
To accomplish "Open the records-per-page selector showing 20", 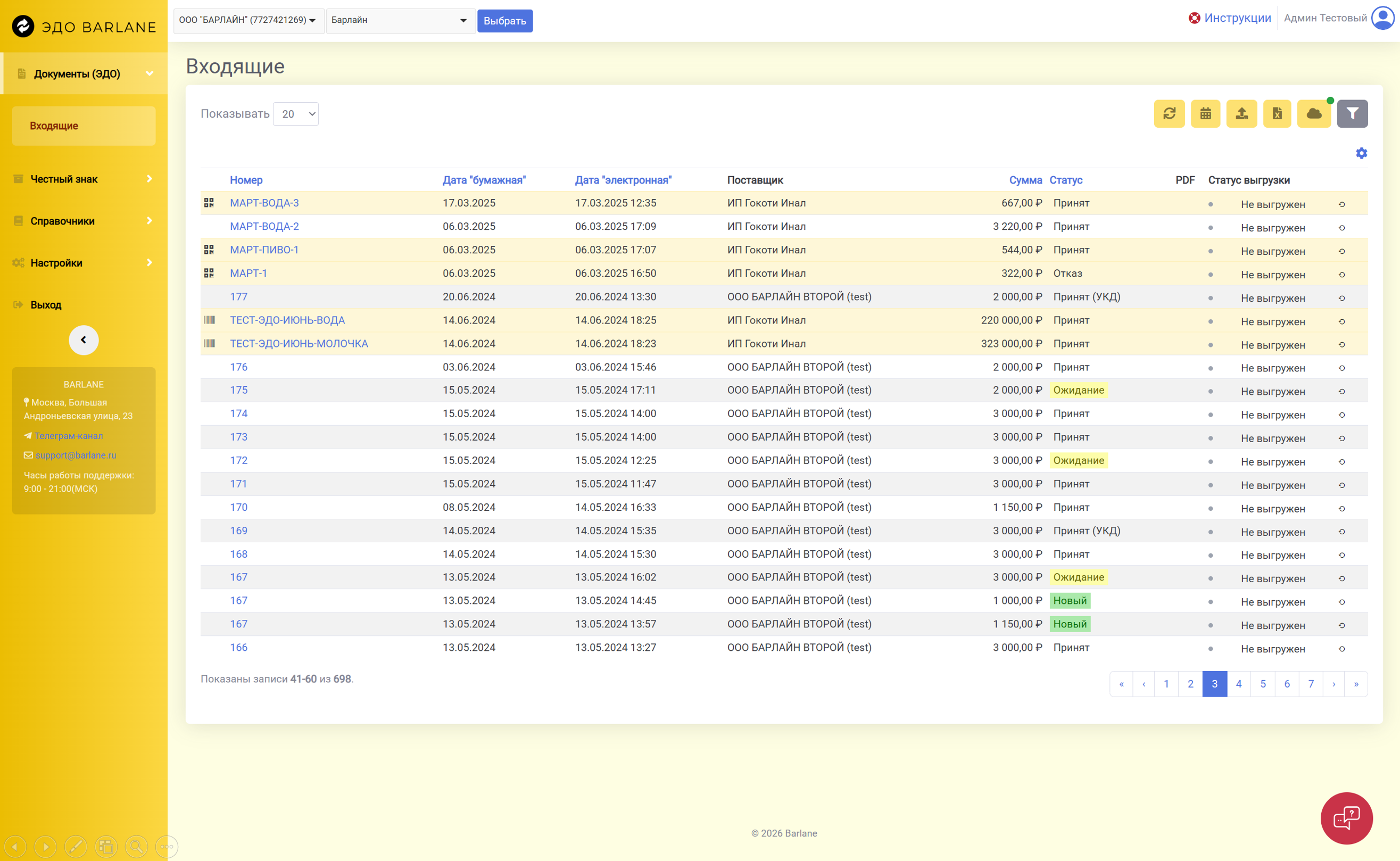I will tap(295, 114).
